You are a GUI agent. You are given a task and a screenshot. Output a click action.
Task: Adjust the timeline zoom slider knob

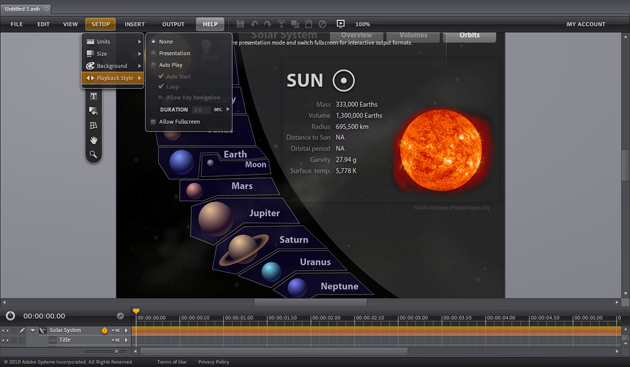[x=117, y=351]
